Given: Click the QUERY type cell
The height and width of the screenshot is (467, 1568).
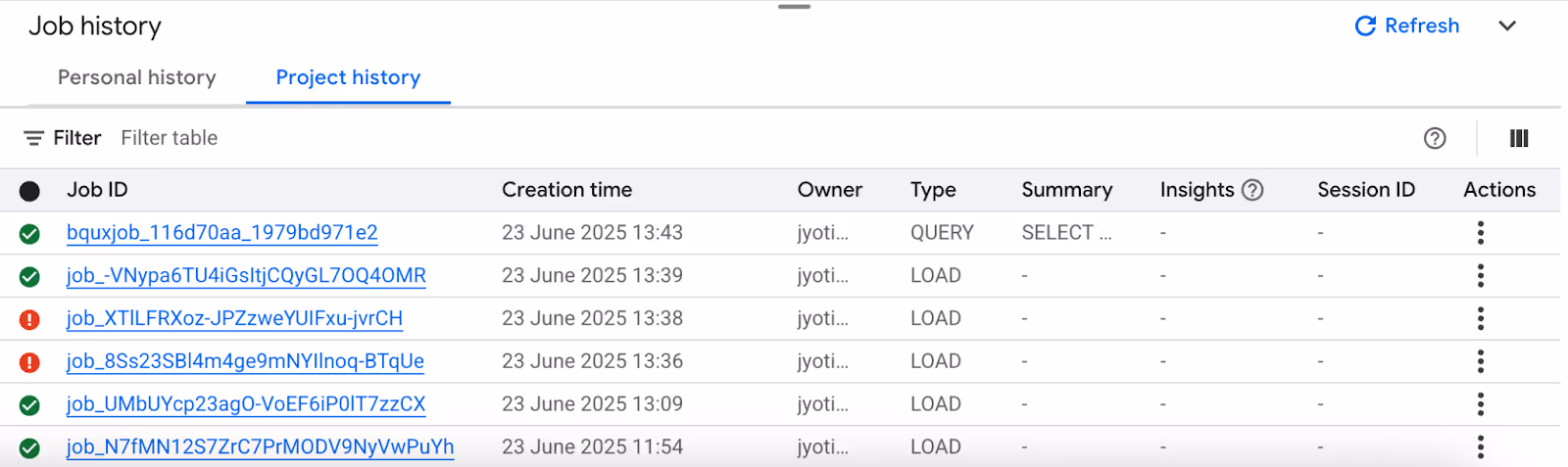Looking at the screenshot, I should (x=942, y=233).
